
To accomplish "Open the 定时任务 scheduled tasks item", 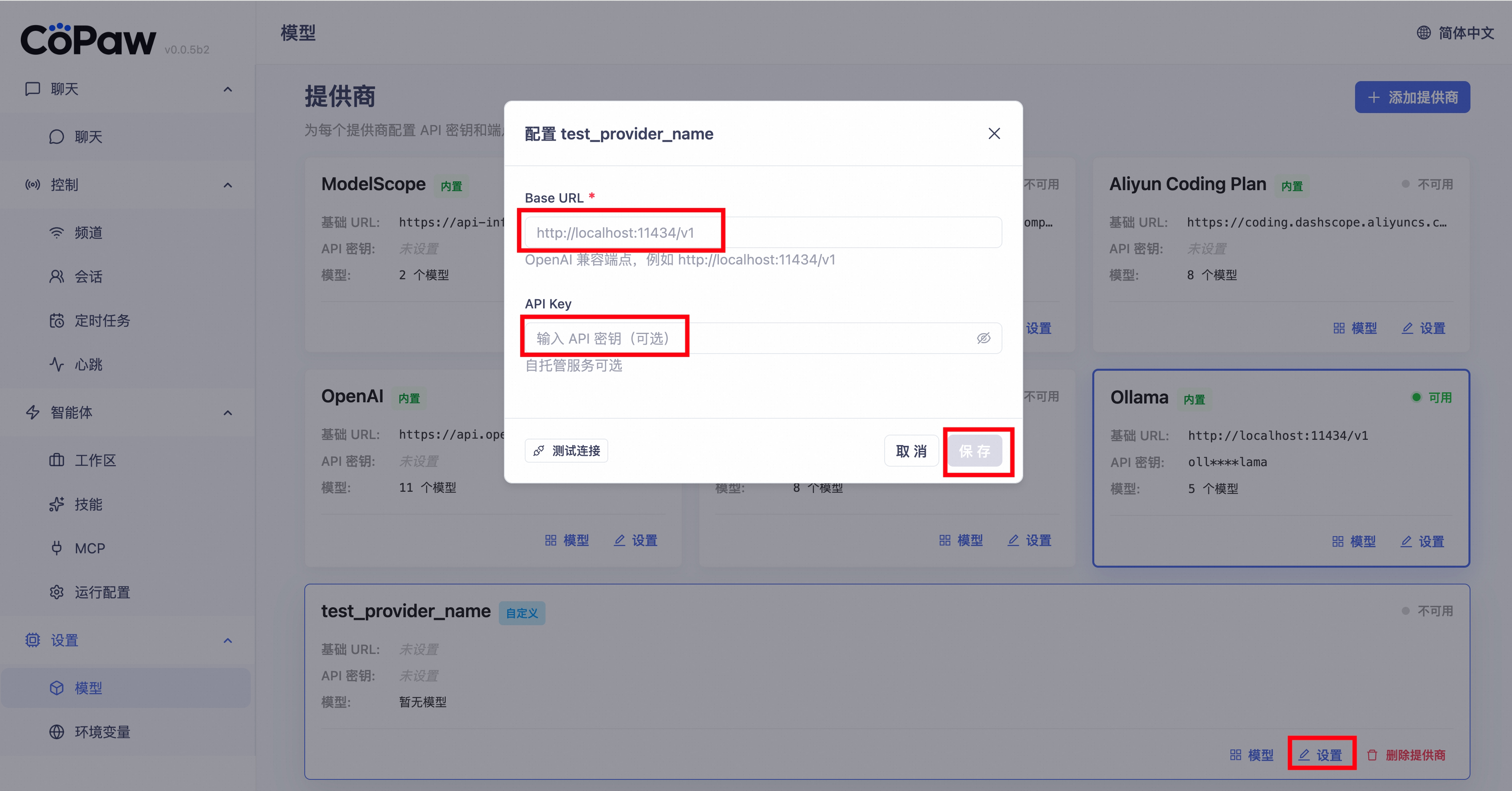I will 101,321.
